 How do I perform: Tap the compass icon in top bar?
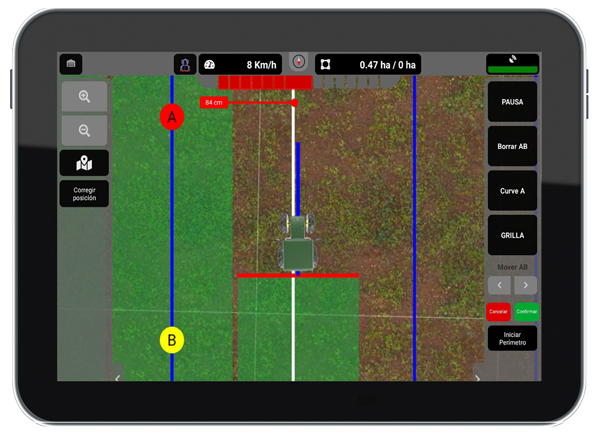click(298, 62)
